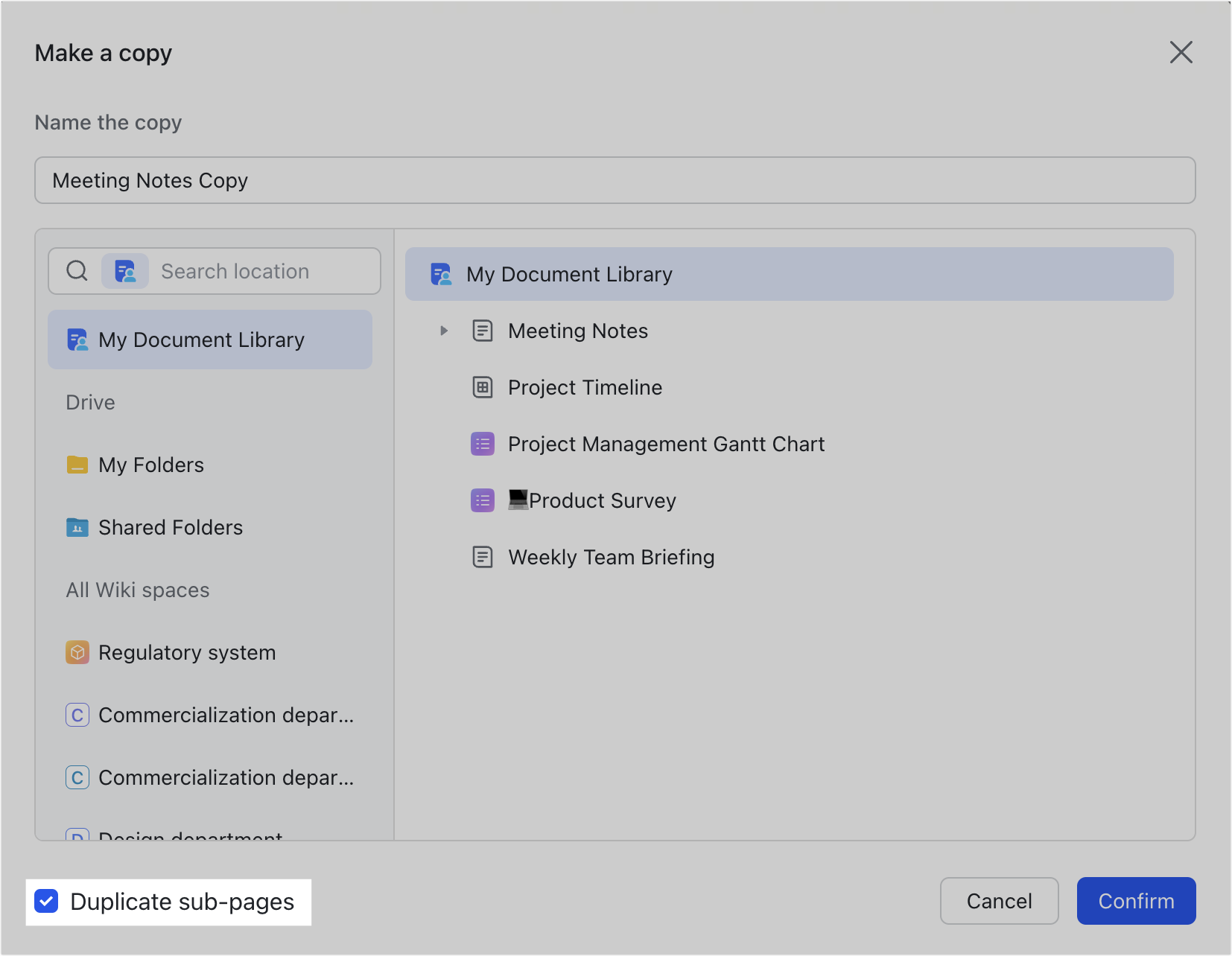Screen dimensions: 1232x956
Task: Click the Meeting Notes document icon
Action: (483, 331)
